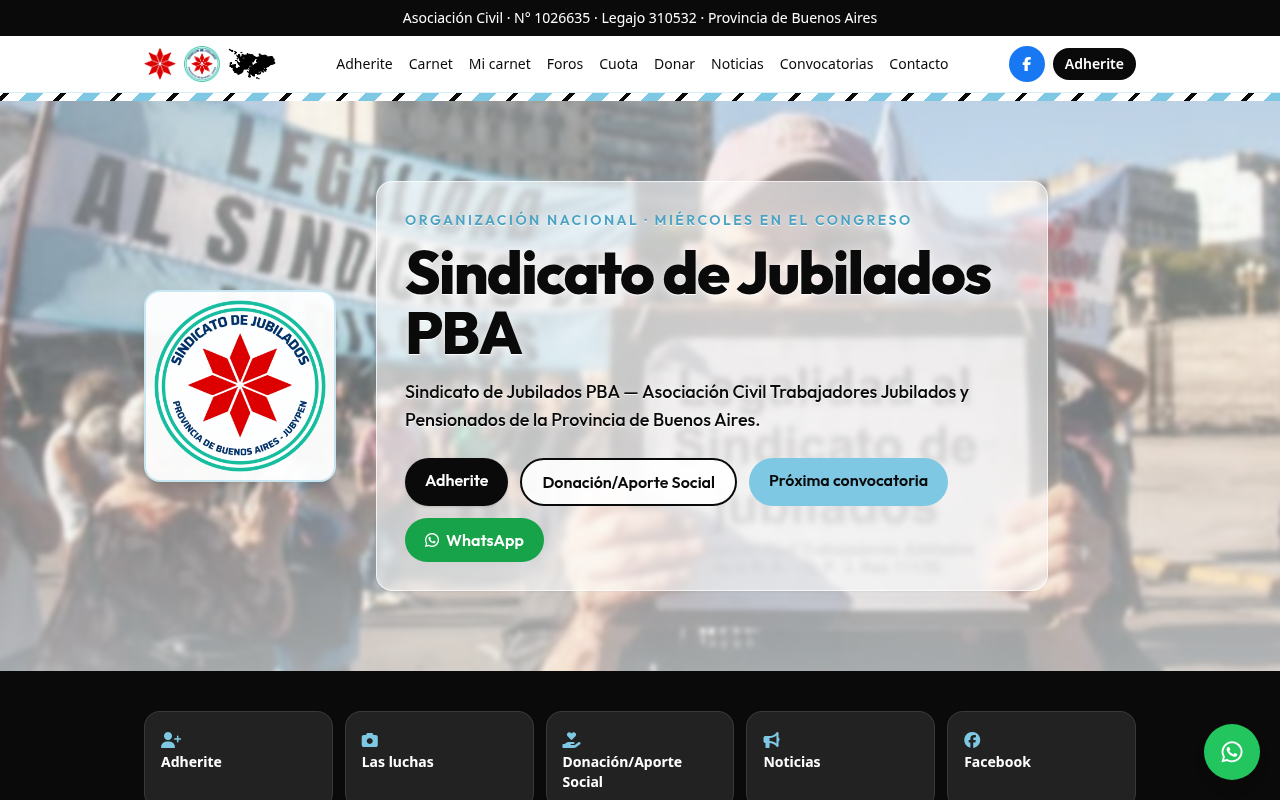Viewport: 1280px width, 800px height.
Task: Click the camera icon on Las luchas card
Action: click(370, 740)
